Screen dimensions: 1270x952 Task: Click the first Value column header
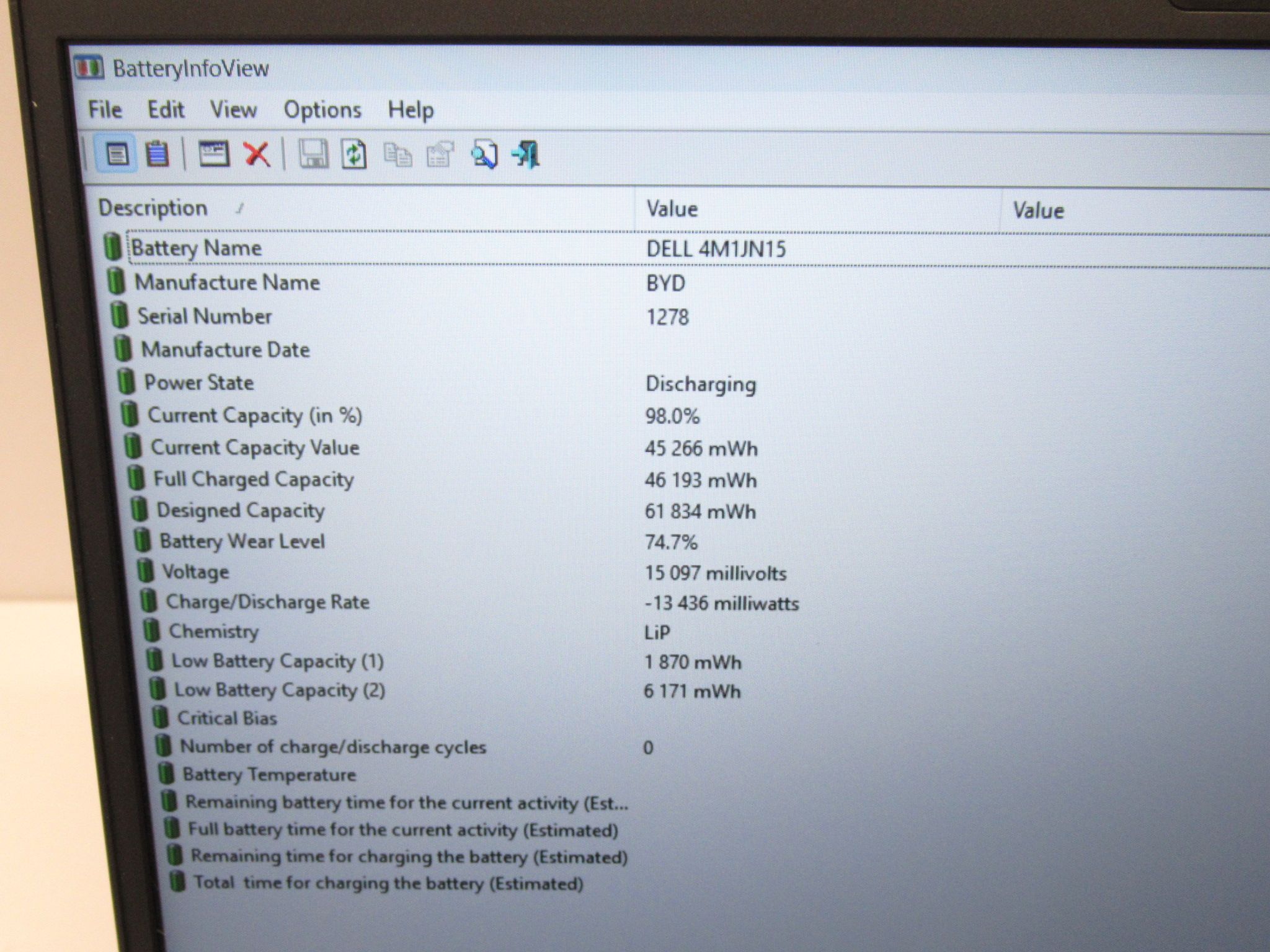click(818, 209)
